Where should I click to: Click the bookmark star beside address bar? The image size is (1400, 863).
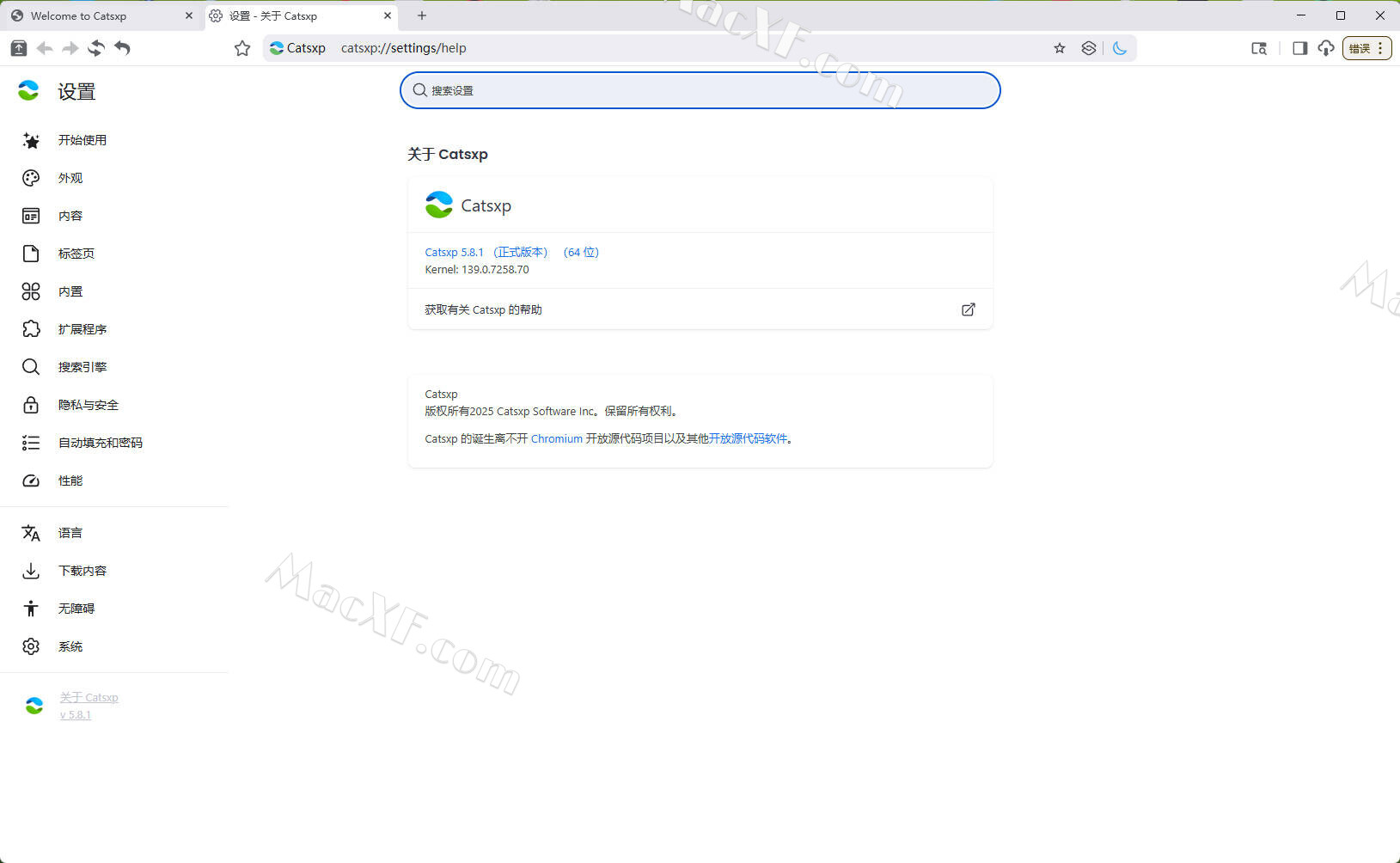(242, 48)
